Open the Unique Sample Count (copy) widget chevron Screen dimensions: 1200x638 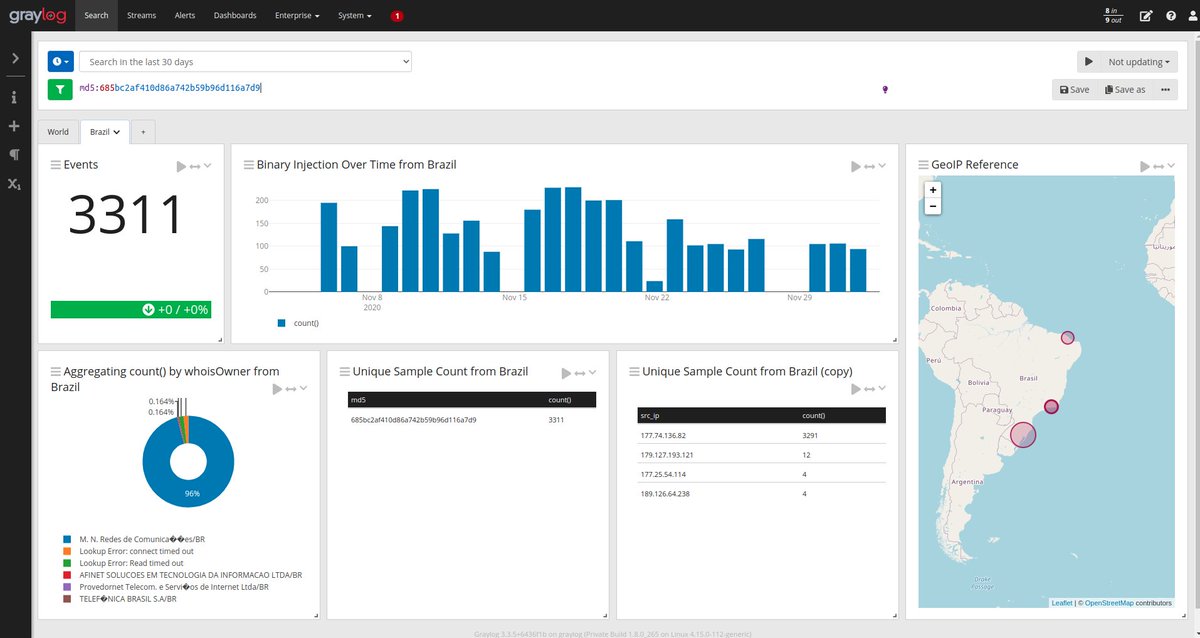[x=882, y=388]
